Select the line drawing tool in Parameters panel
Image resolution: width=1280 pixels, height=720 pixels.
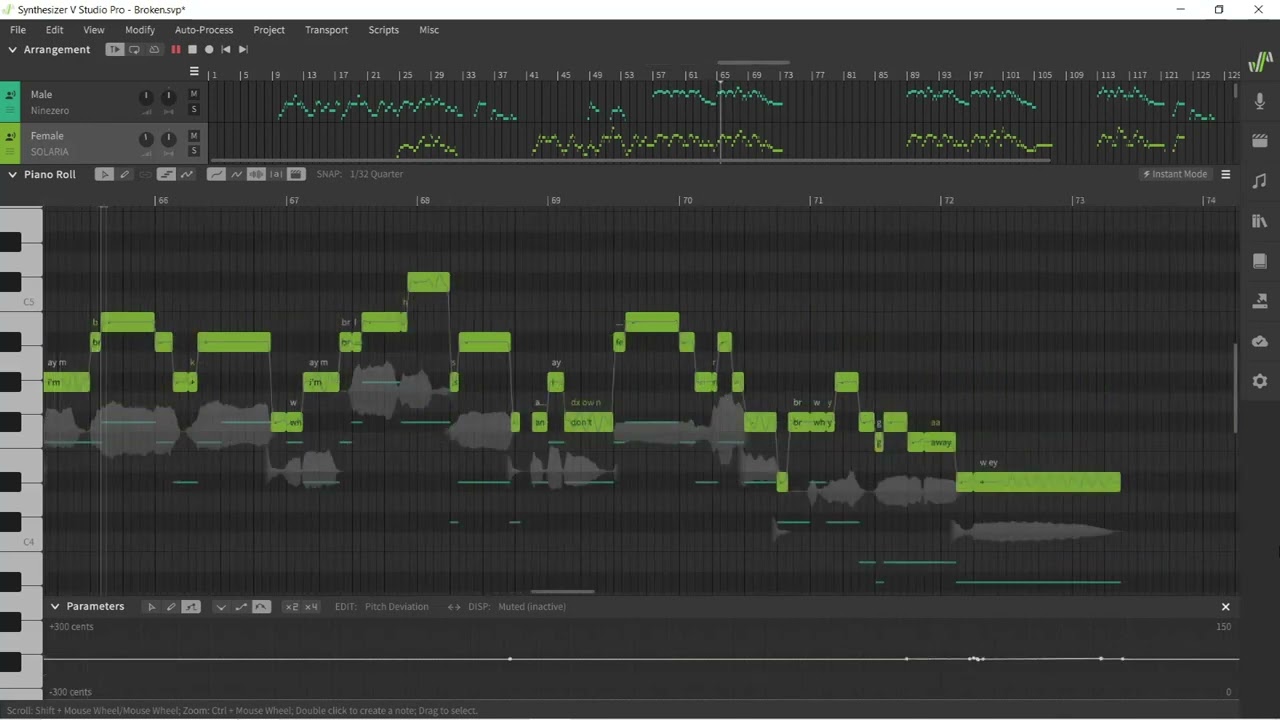click(191, 607)
